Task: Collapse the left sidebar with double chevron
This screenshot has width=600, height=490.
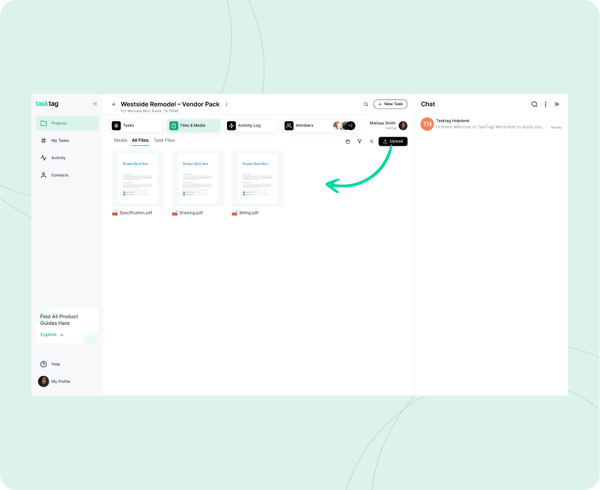Action: pyautogui.click(x=95, y=104)
